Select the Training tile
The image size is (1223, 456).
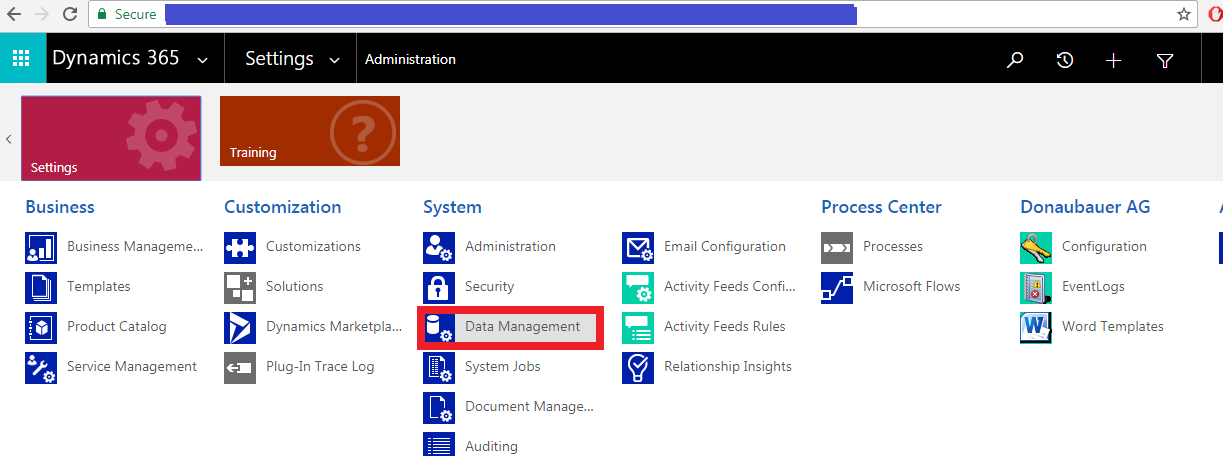(310, 131)
